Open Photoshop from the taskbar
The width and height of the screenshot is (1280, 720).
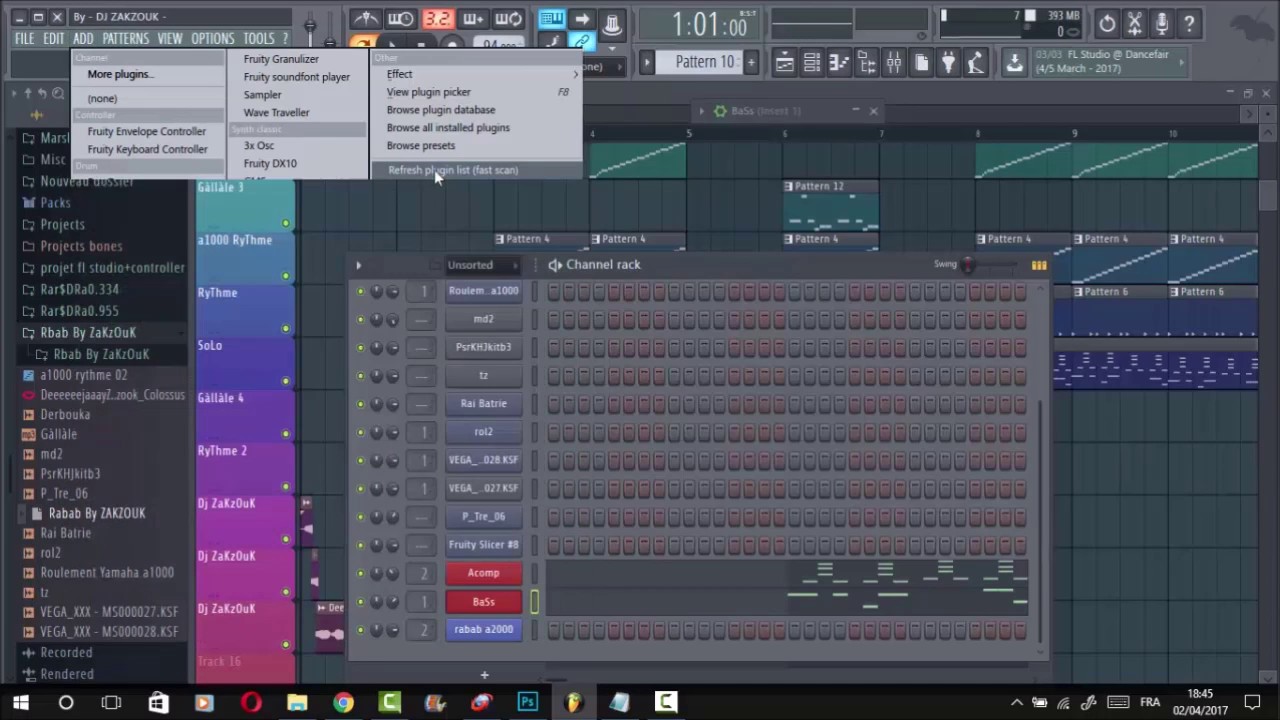[x=527, y=702]
